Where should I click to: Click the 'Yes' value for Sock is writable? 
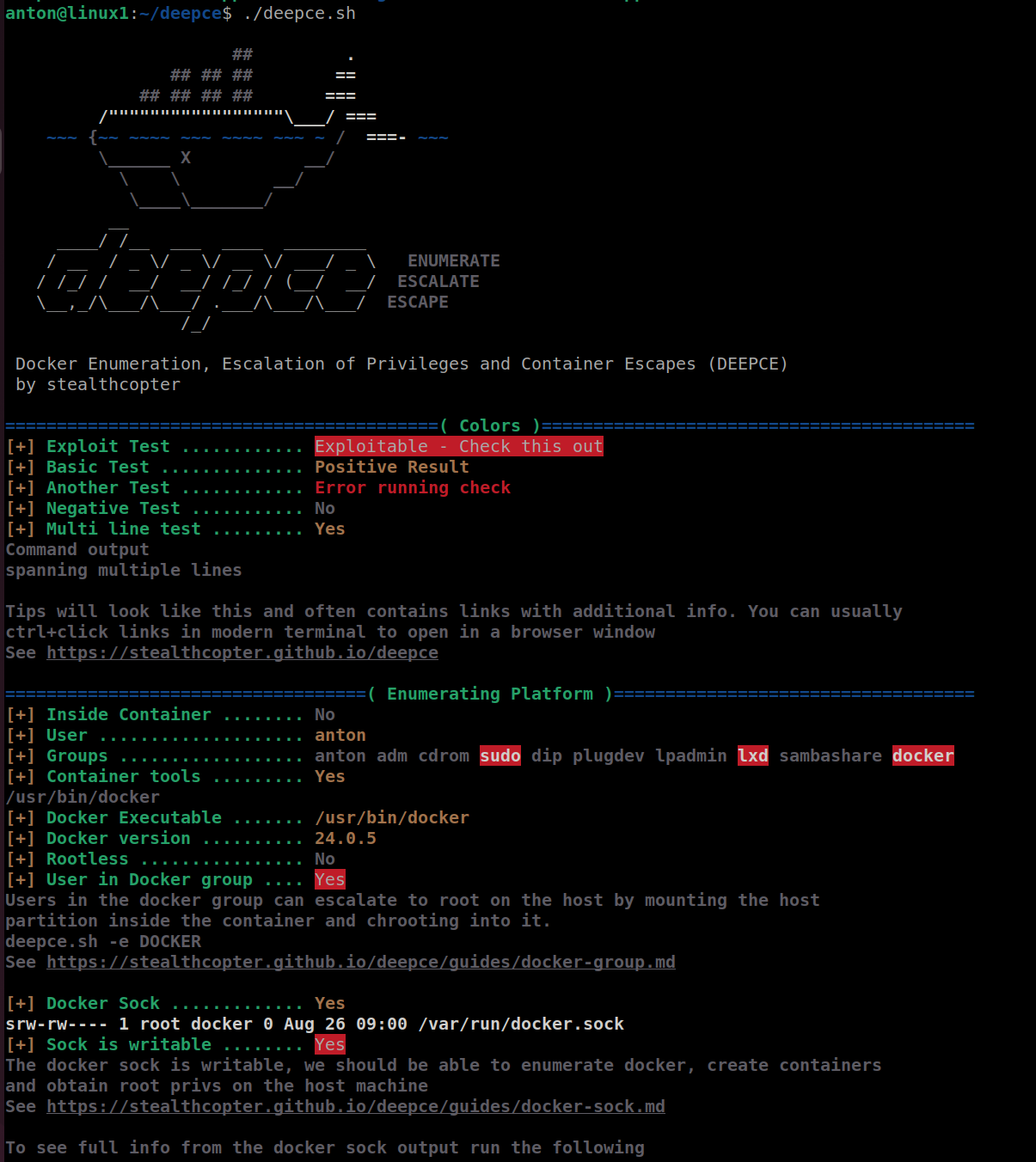(330, 1045)
